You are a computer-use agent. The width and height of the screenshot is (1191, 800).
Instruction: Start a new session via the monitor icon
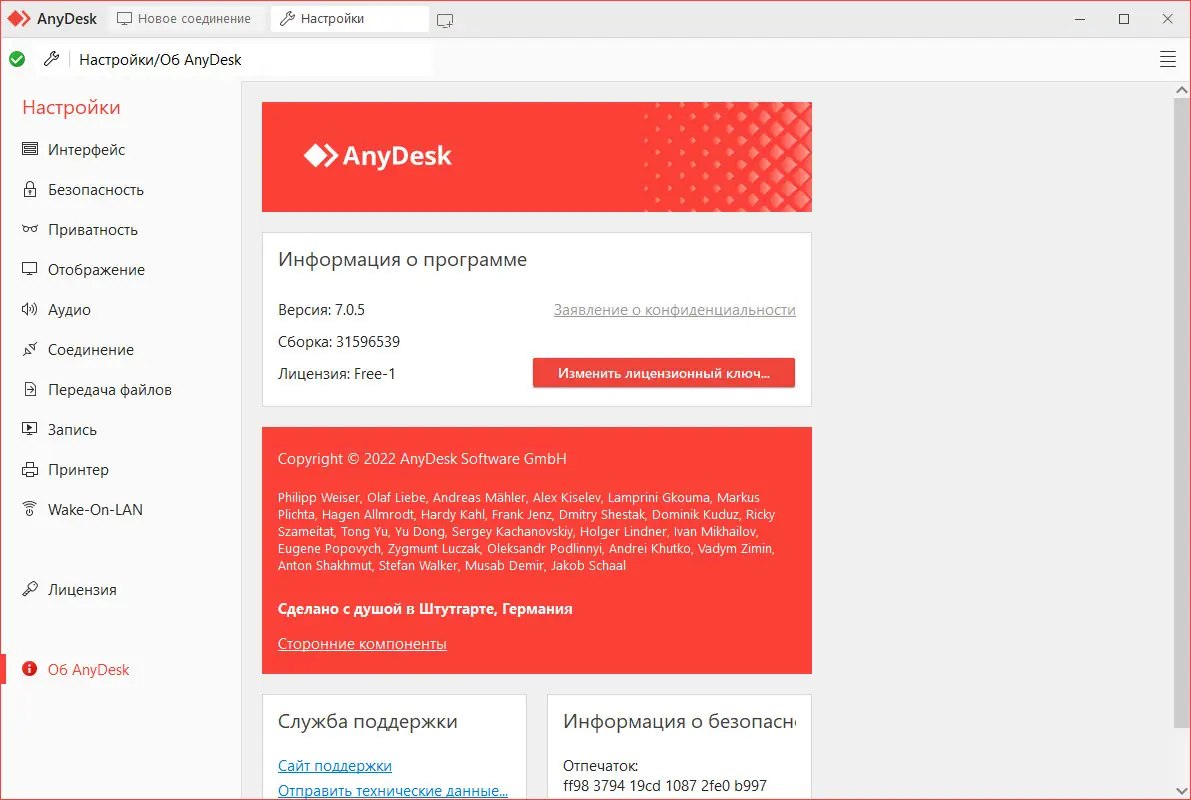(444, 18)
